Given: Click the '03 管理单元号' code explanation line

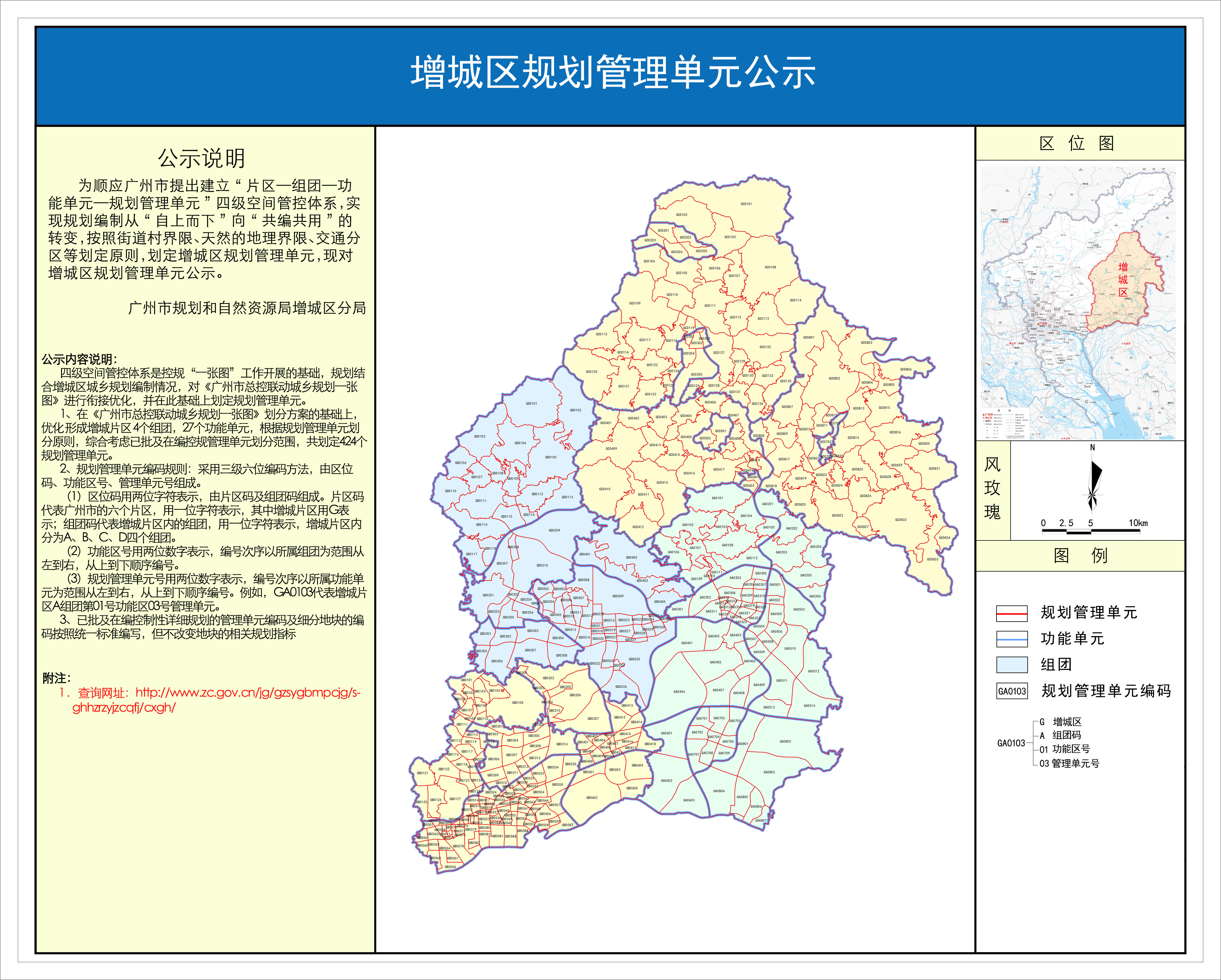Looking at the screenshot, I should click(x=1069, y=763).
